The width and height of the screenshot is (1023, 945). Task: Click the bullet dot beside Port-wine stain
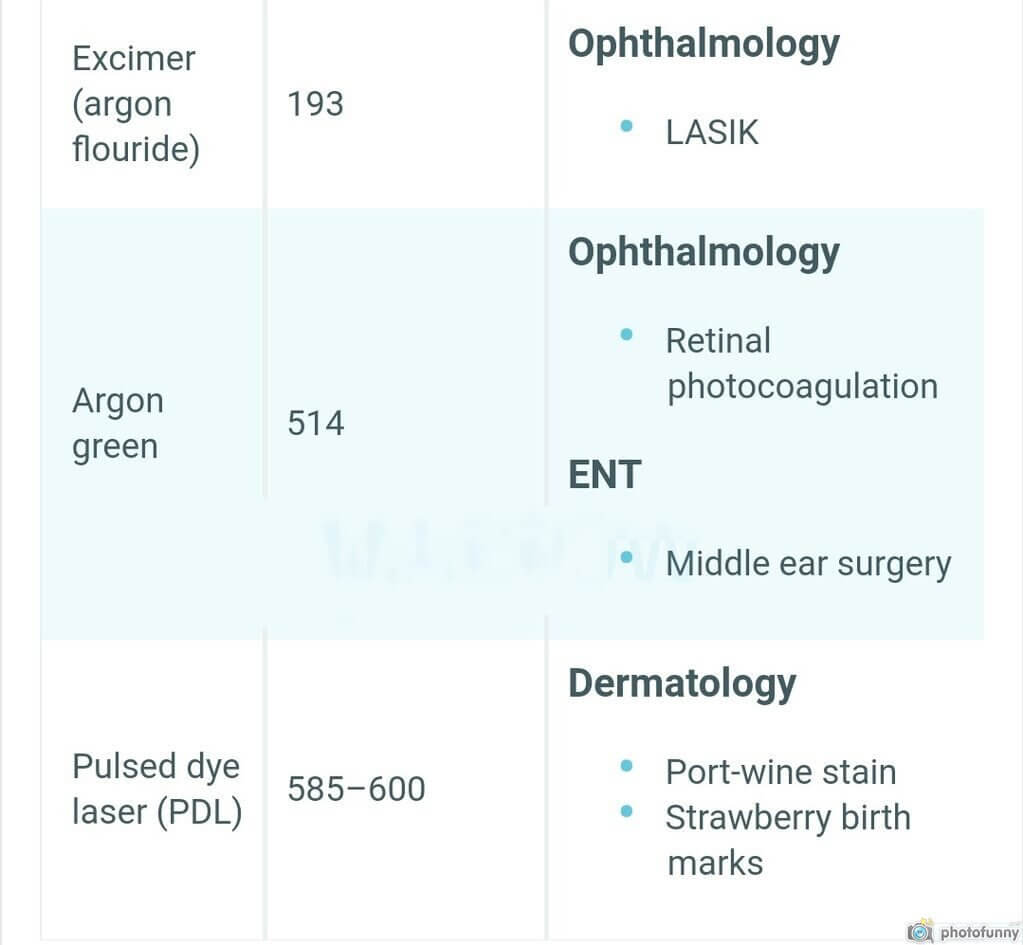click(626, 766)
